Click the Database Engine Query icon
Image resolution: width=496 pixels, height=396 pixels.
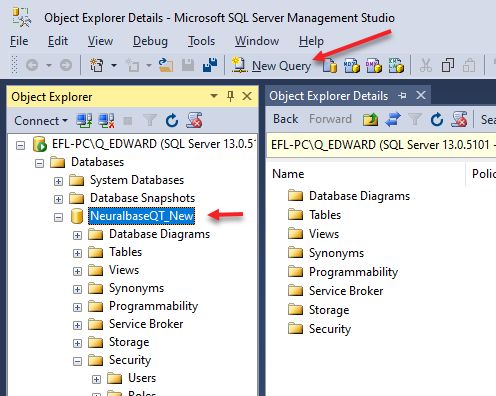(x=330, y=65)
